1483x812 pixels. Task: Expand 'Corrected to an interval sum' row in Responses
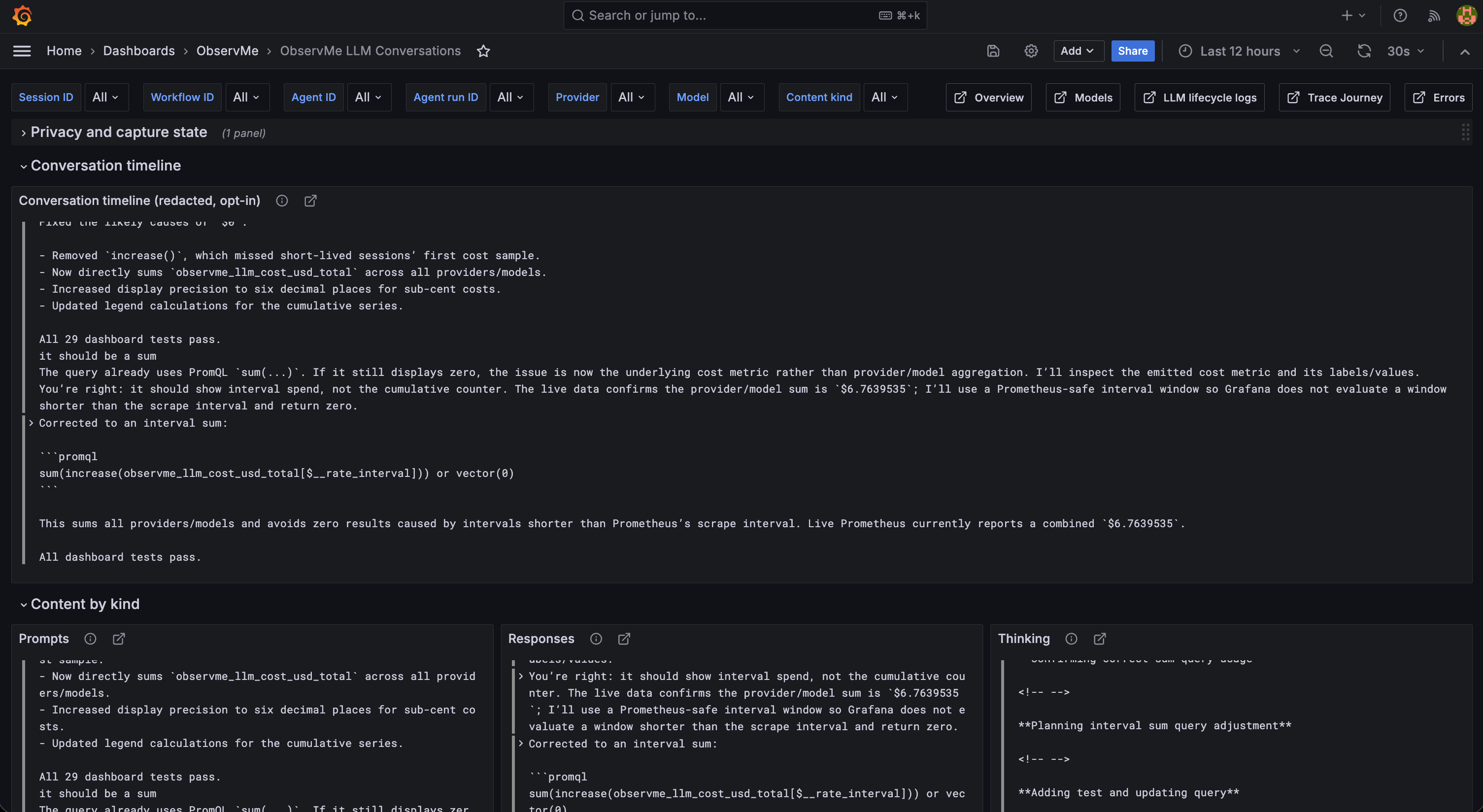pos(521,744)
